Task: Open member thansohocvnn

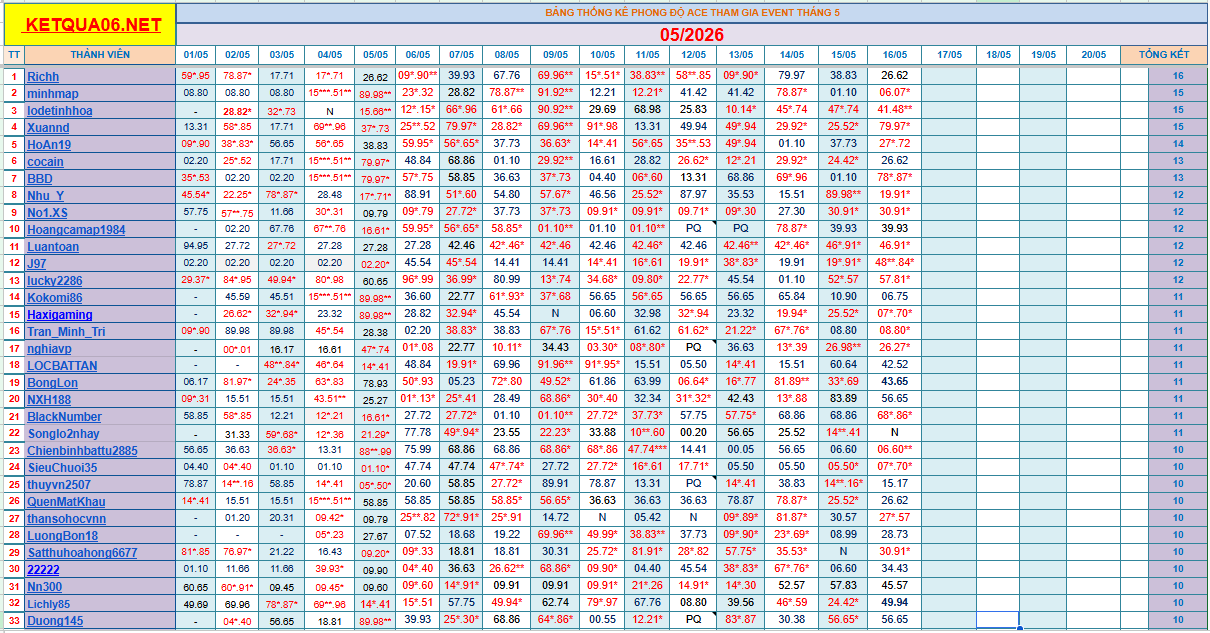Action: 66,518
